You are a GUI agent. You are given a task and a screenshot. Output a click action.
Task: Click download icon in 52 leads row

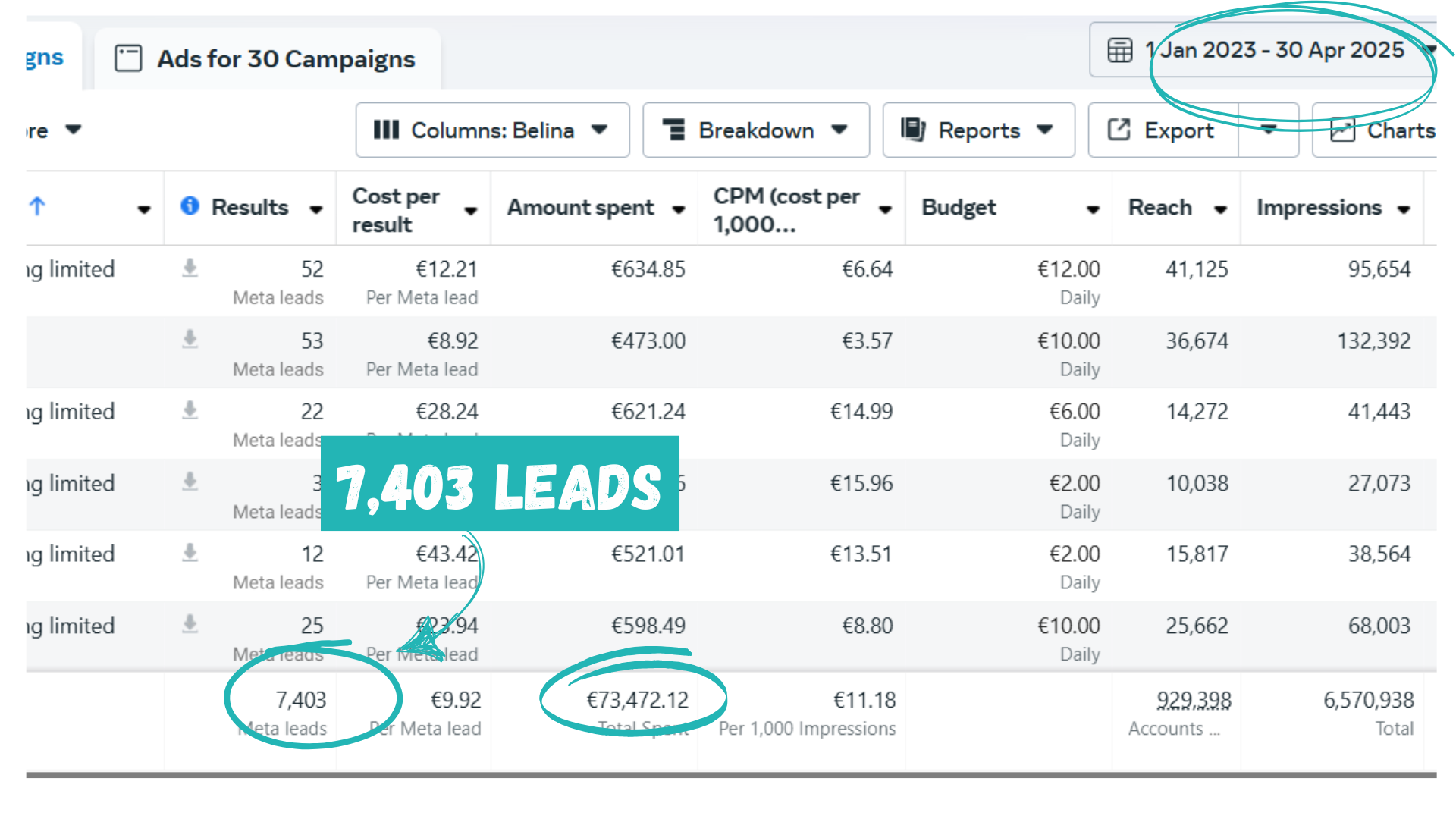(x=190, y=268)
